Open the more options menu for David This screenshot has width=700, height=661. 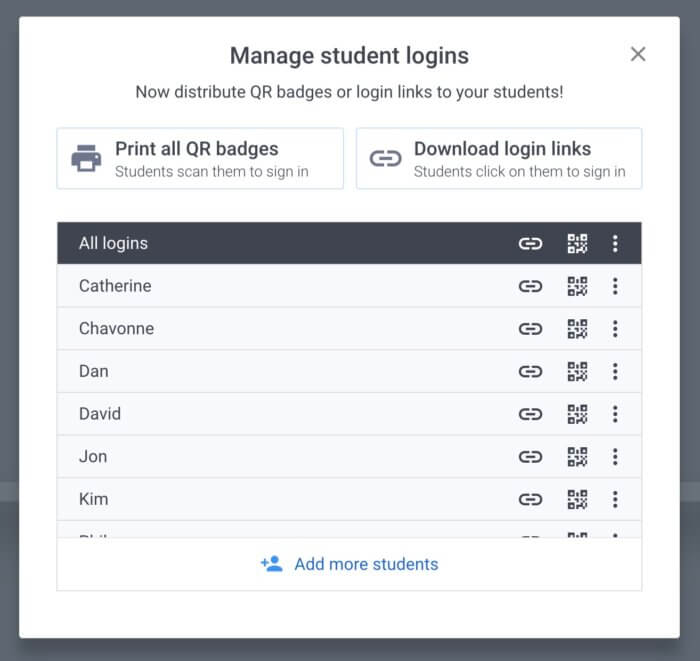(615, 414)
